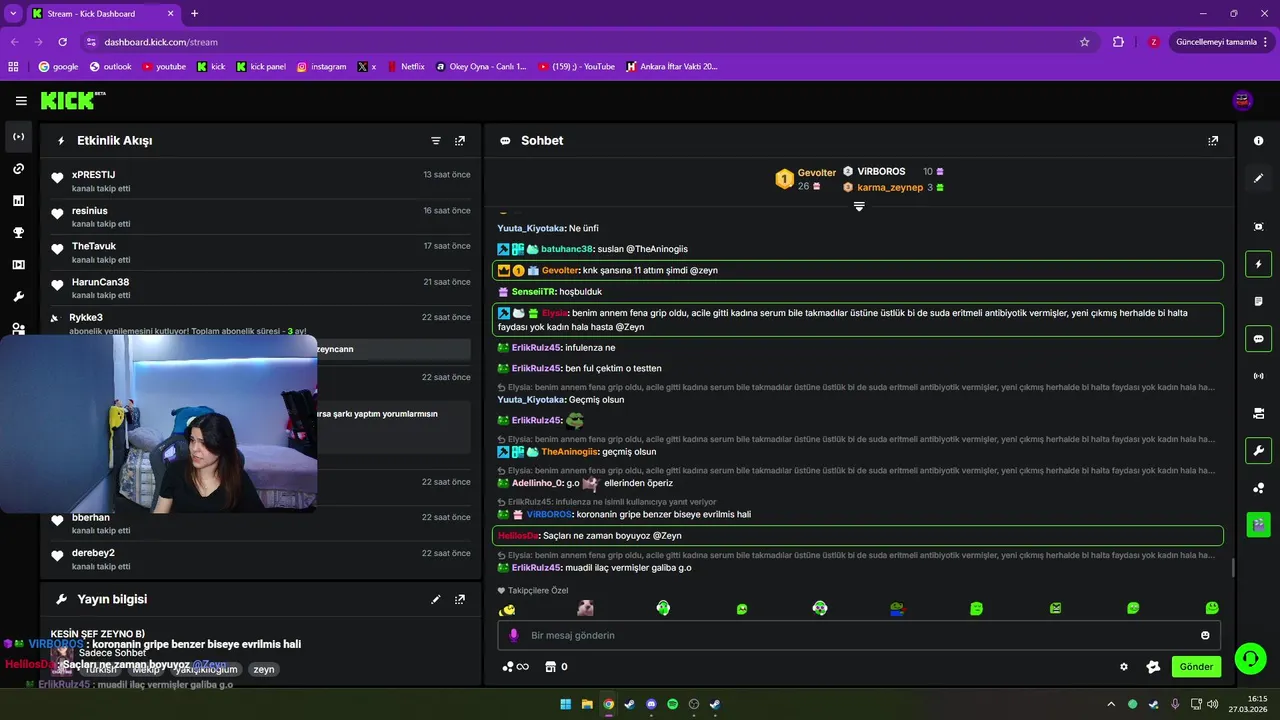Toggle the broadcast signal widget in the right sidebar
The width and height of the screenshot is (1280, 720).
(x=1259, y=376)
